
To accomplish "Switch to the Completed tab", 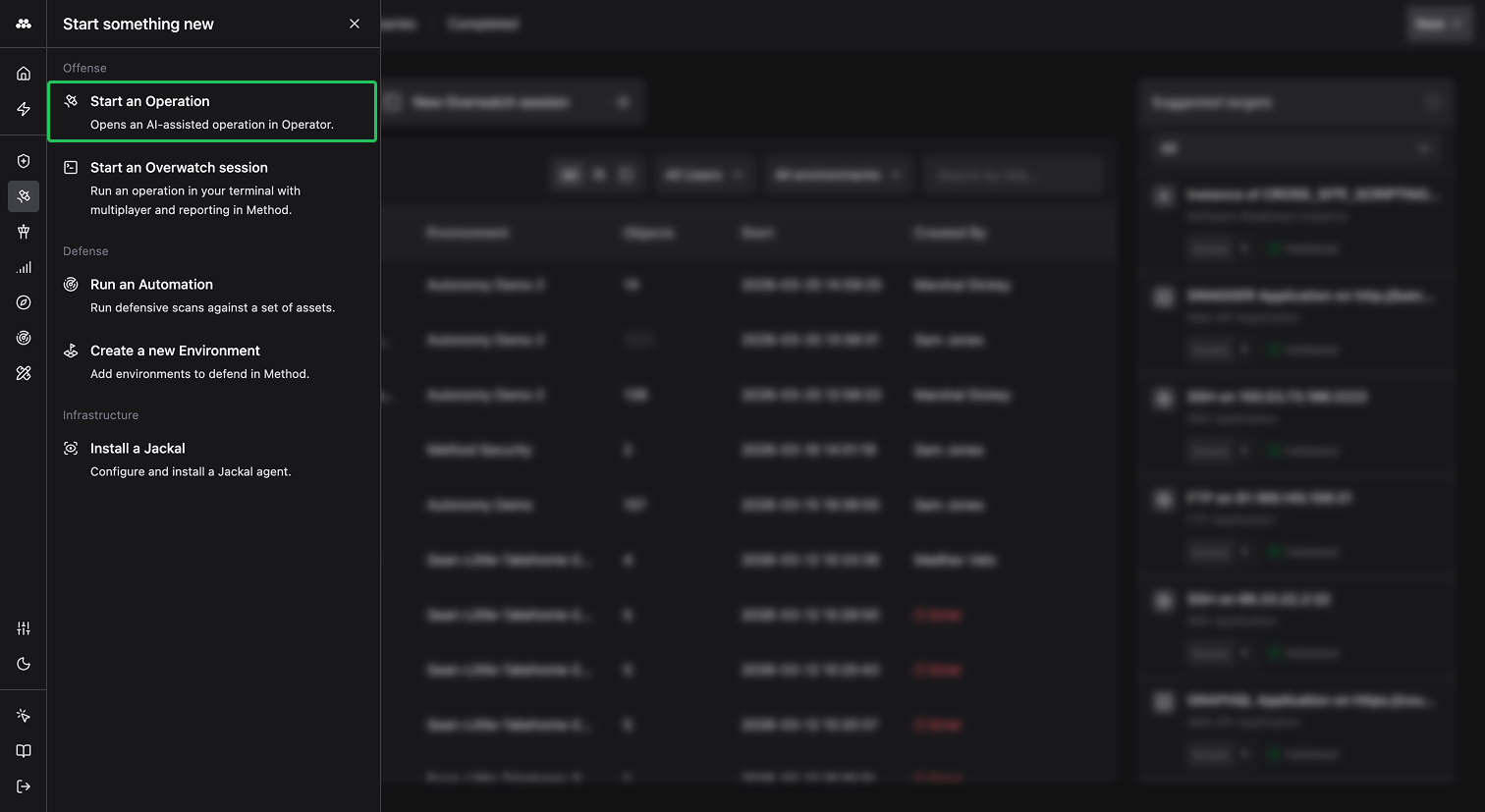I will (483, 24).
